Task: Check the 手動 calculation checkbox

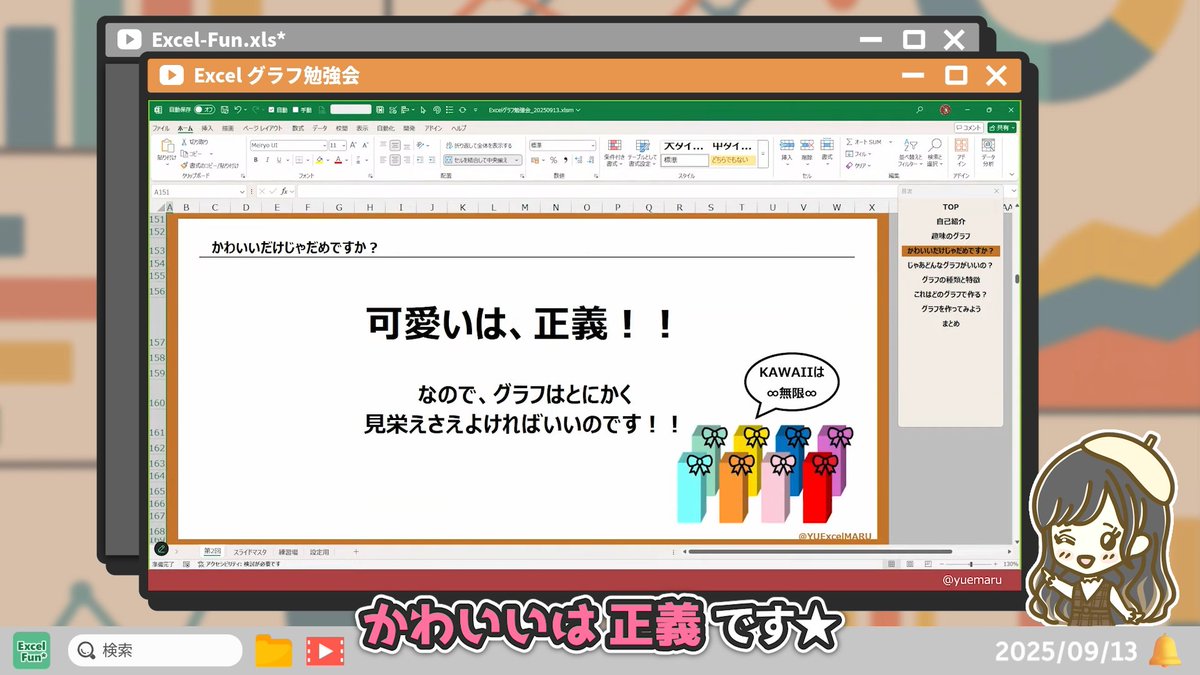Action: click(297, 109)
